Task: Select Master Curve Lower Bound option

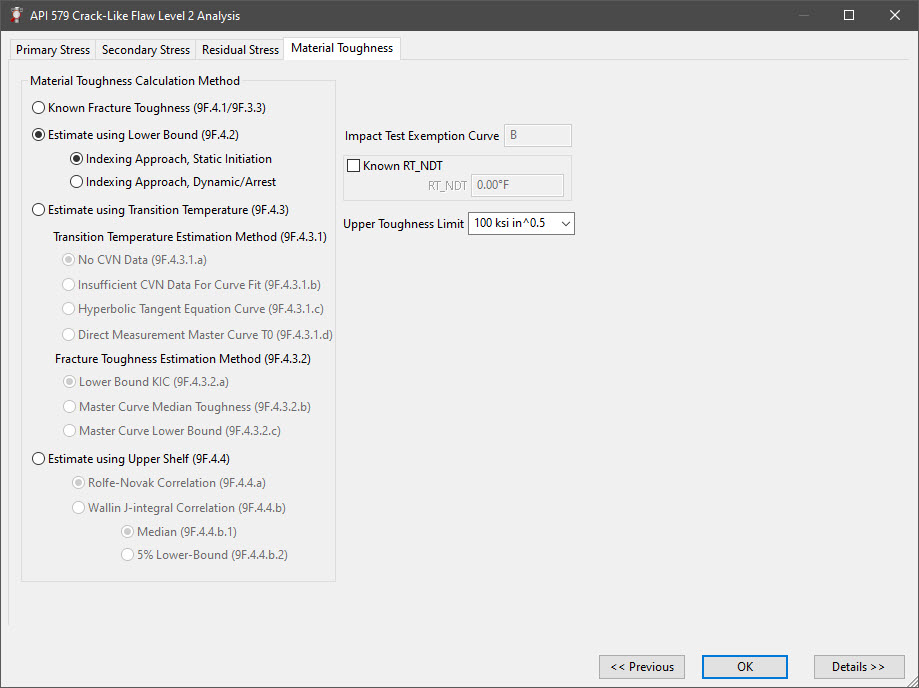Action: pyautogui.click(x=172, y=431)
